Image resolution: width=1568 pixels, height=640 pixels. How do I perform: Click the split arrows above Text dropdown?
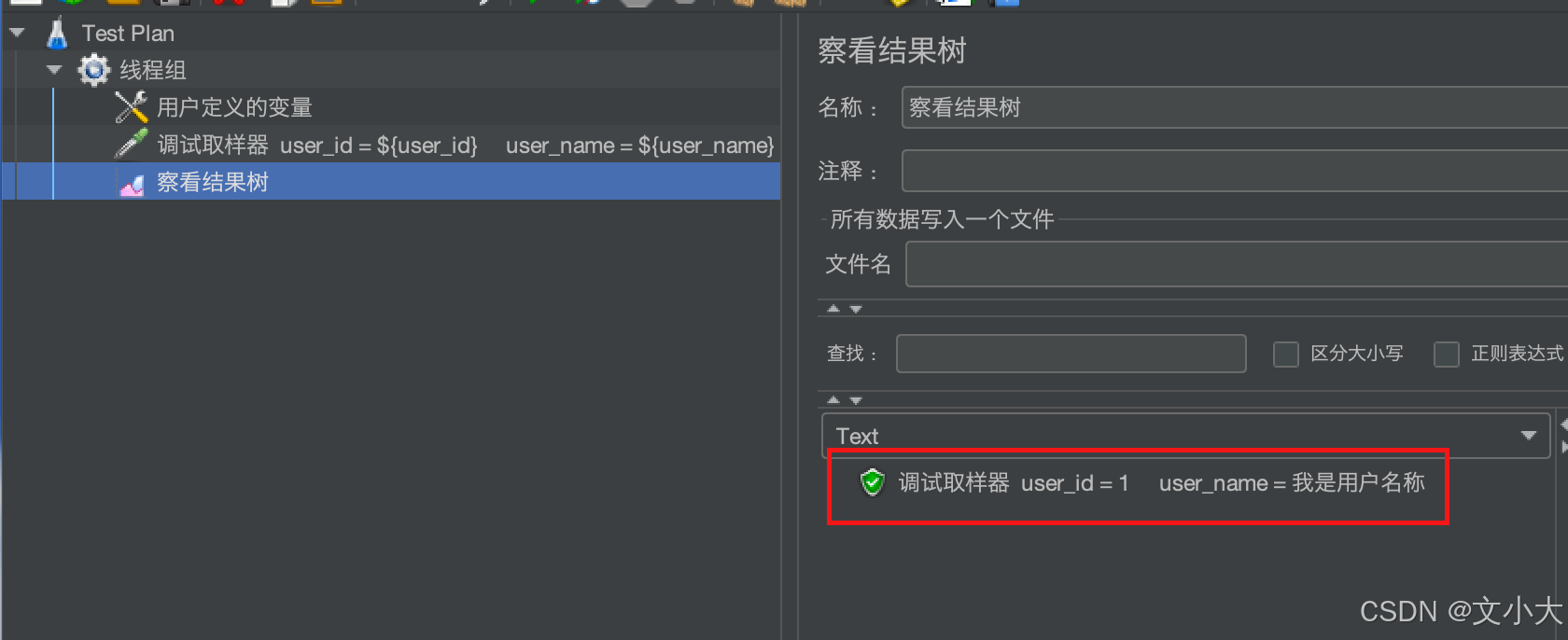click(845, 400)
